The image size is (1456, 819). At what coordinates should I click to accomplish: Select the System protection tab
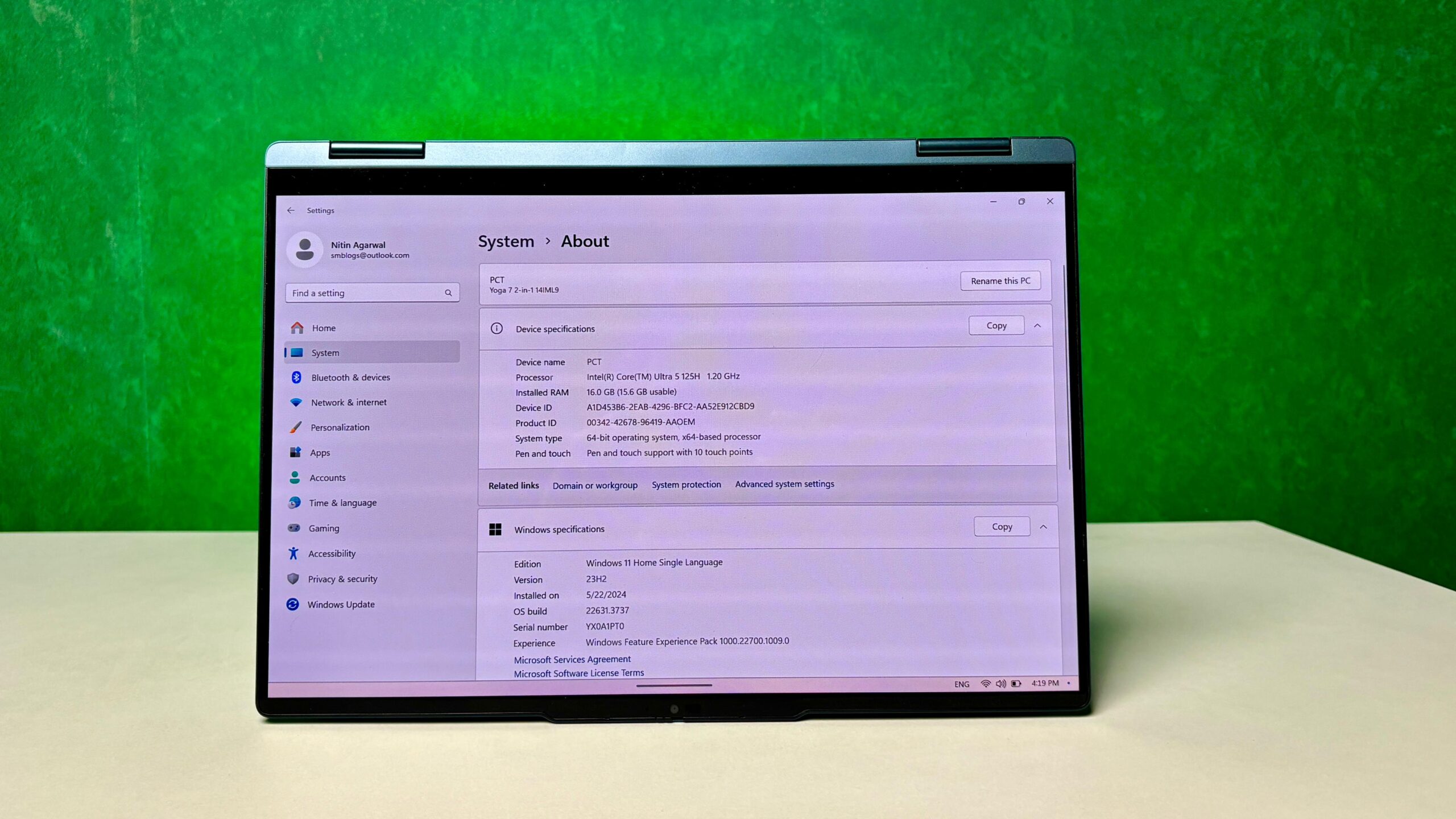coord(686,484)
